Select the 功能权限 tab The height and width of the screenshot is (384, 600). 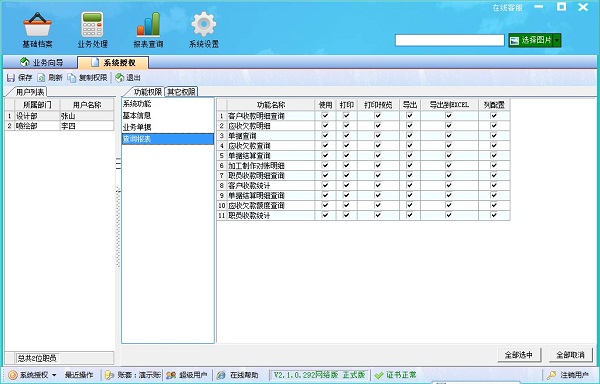(148, 92)
